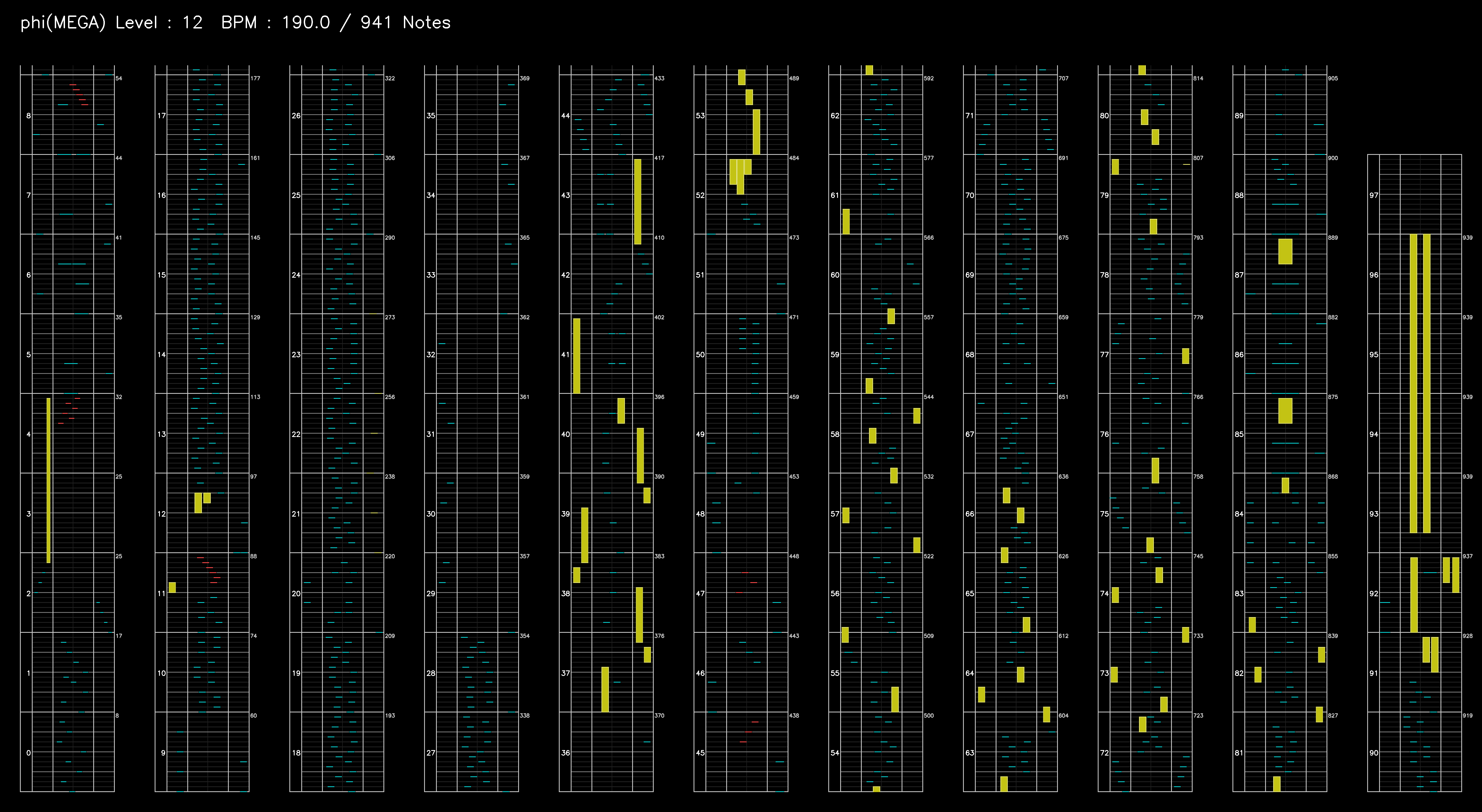
Task: Click the long yellow hold note spanning measures 2-4
Action: pyautogui.click(x=48, y=480)
